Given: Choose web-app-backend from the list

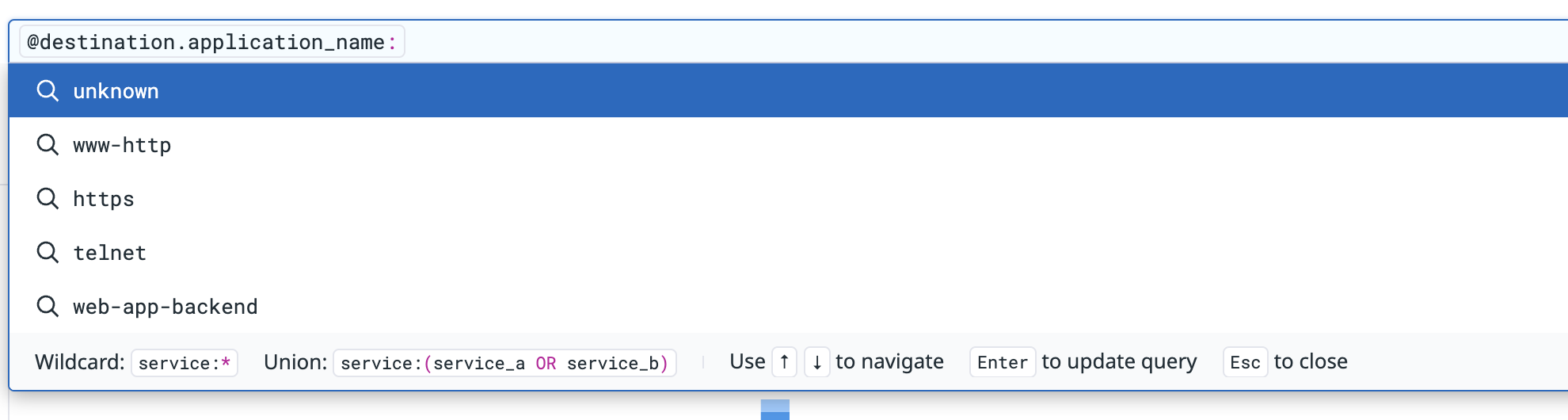Looking at the screenshot, I should 788,307.
